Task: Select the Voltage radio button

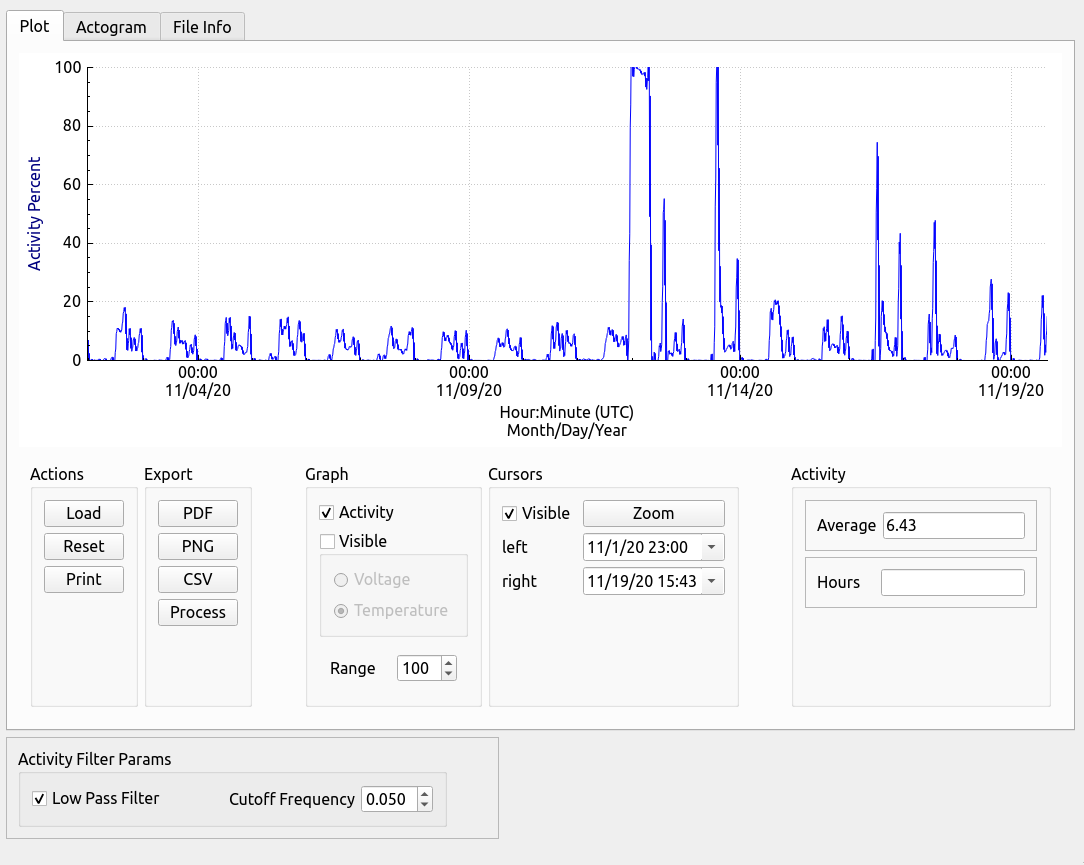Action: (341, 579)
